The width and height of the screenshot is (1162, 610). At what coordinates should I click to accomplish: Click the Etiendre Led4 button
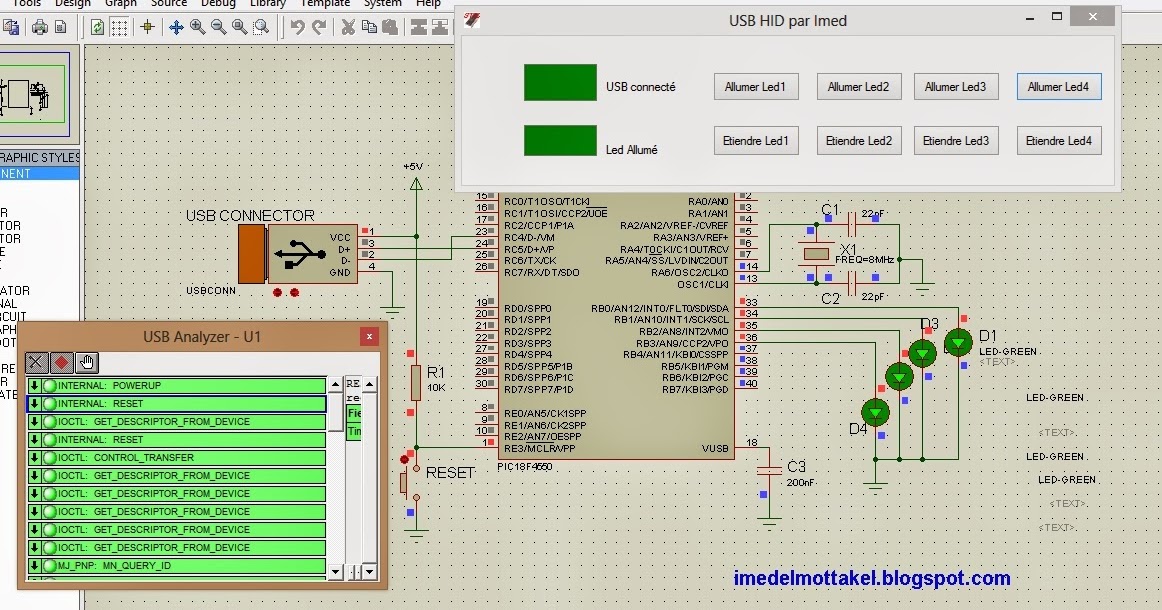pyautogui.click(x=1058, y=140)
